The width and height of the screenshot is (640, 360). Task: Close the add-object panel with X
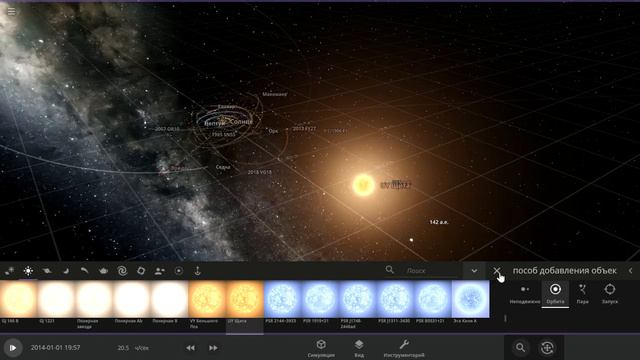tap(496, 271)
